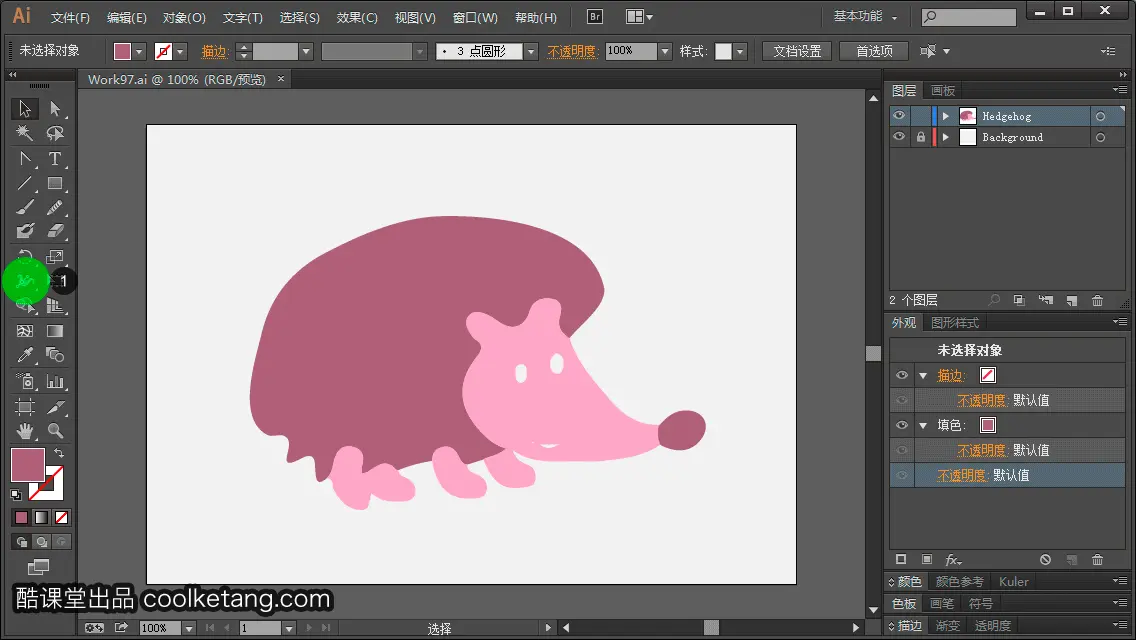Create new layer in Layers panel
This screenshot has width=1136, height=640.
coord(1072,300)
